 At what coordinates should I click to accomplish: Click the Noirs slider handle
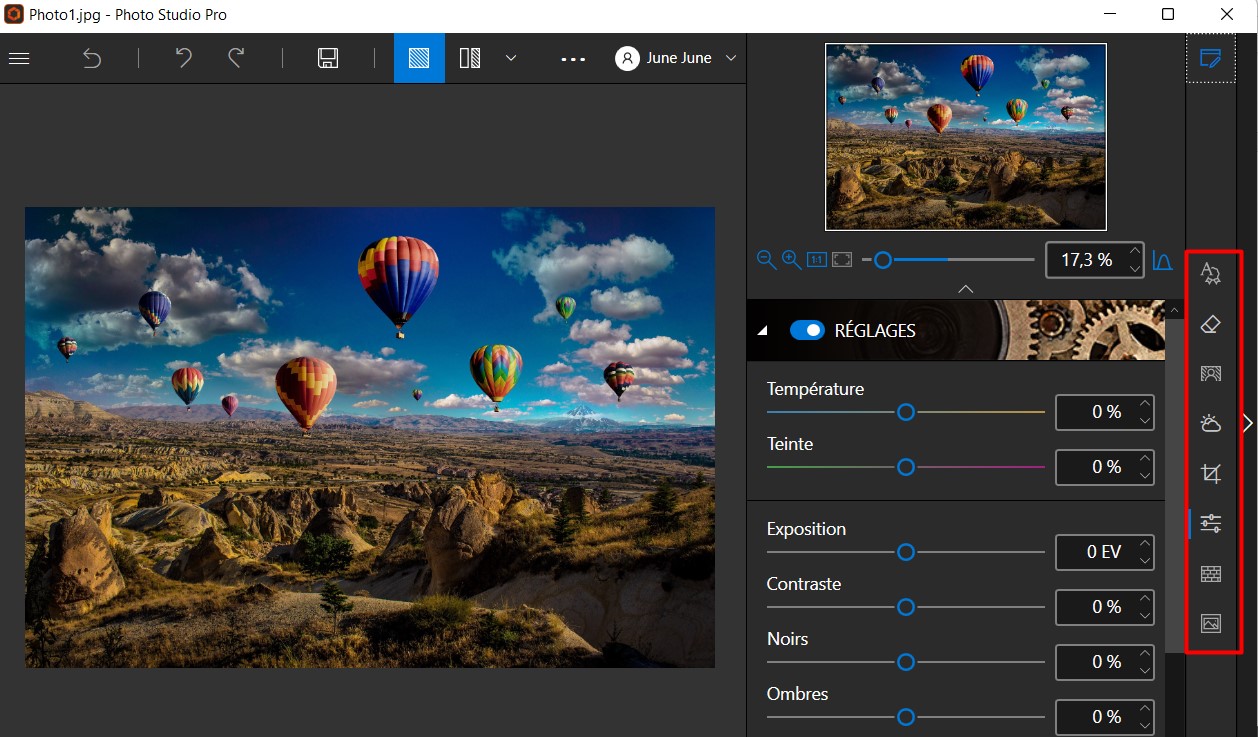906,662
